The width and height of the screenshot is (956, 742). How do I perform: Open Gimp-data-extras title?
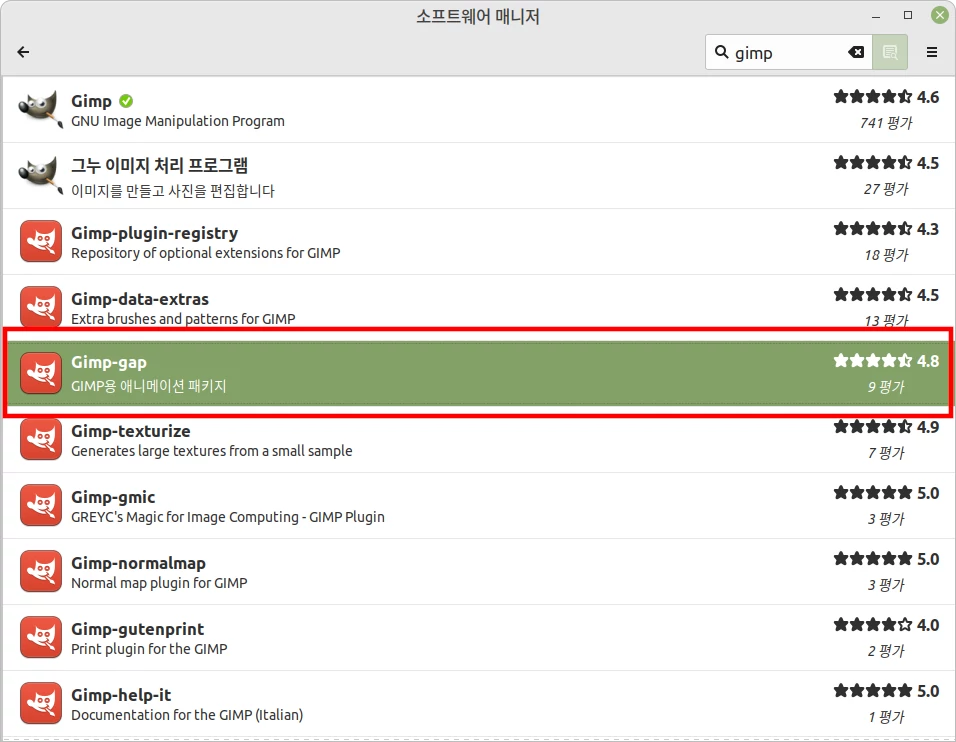click(x=140, y=299)
